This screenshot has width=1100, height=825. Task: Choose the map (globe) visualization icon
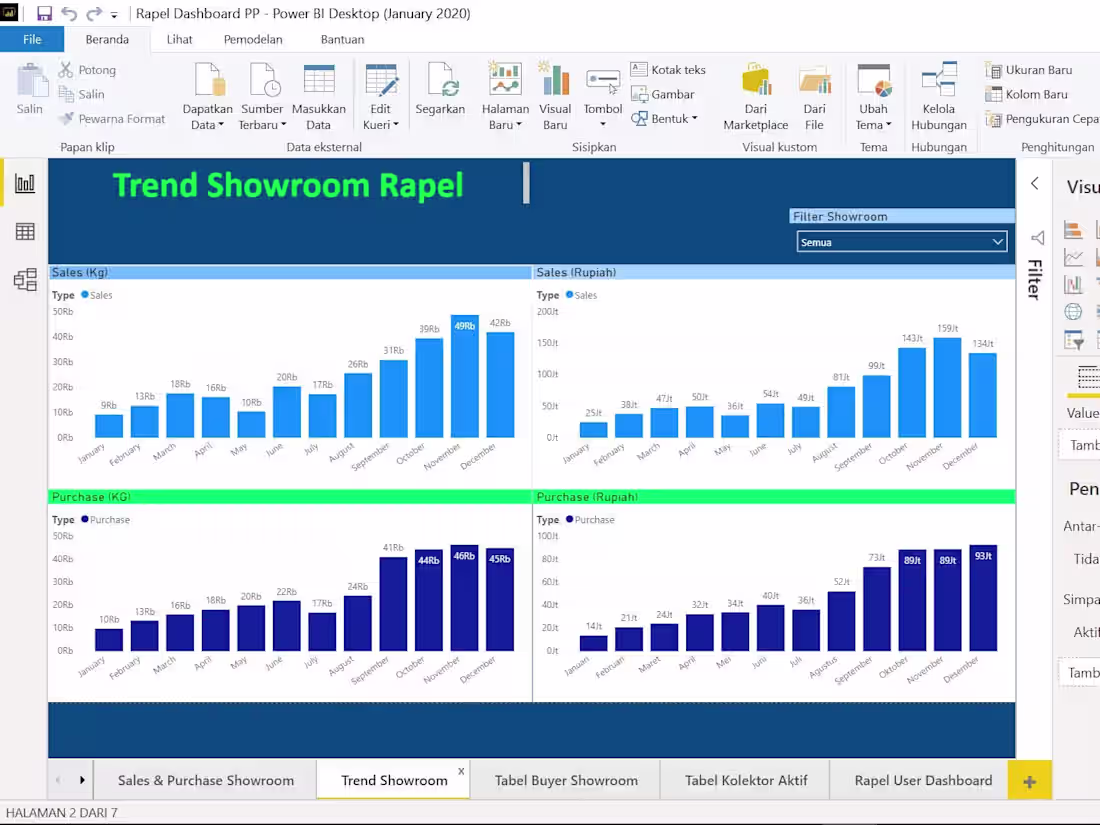click(1073, 311)
